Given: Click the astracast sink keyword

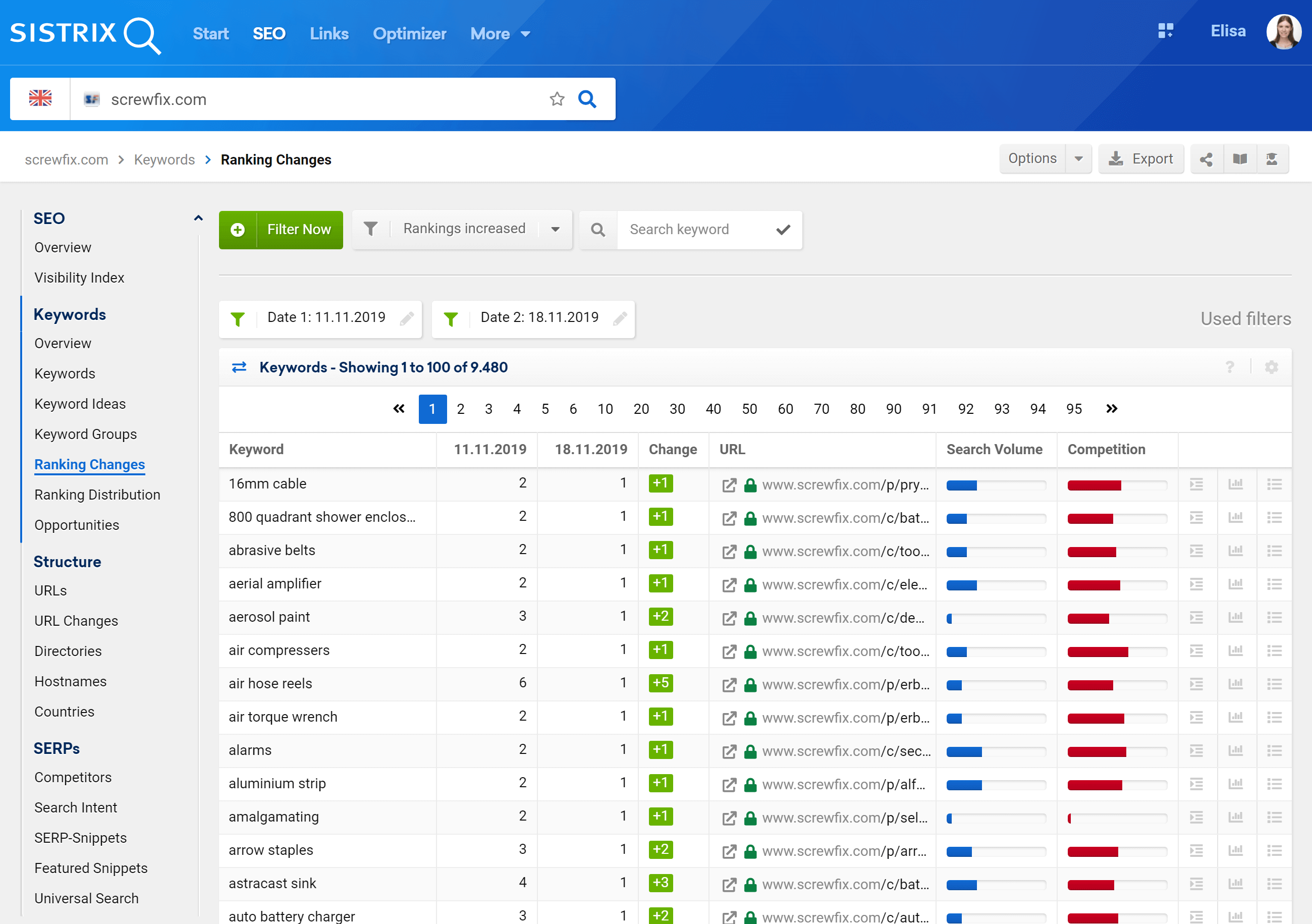Looking at the screenshot, I should 272,884.
